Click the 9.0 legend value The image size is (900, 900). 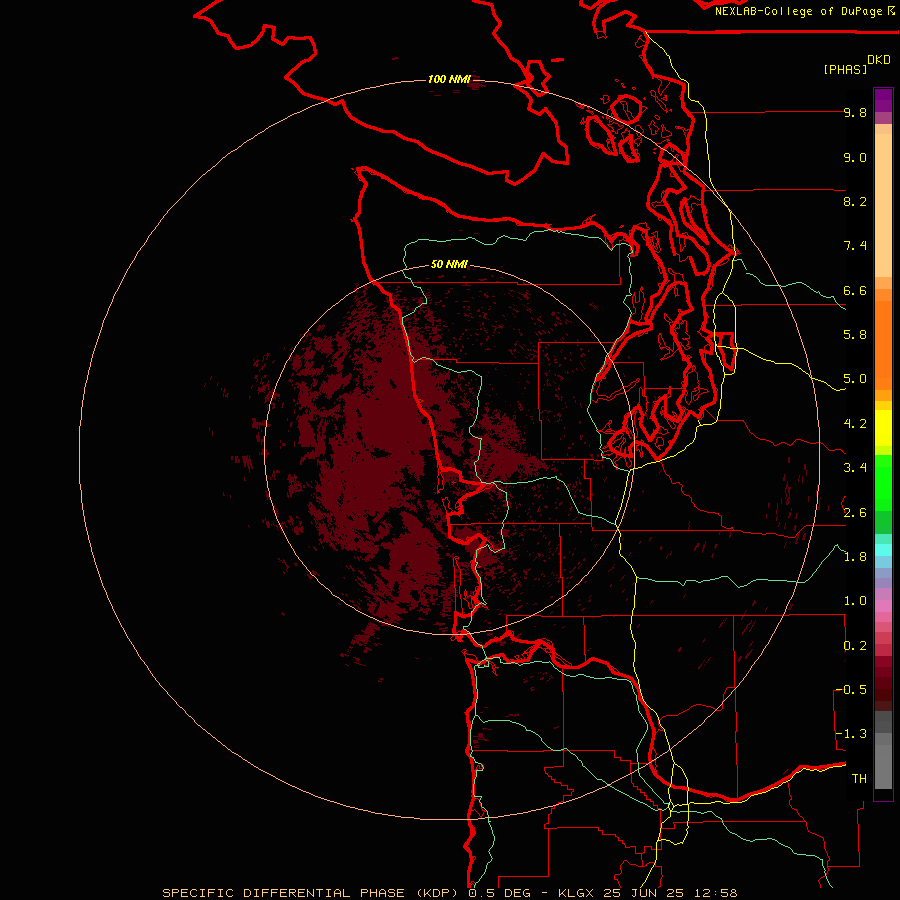click(855, 157)
